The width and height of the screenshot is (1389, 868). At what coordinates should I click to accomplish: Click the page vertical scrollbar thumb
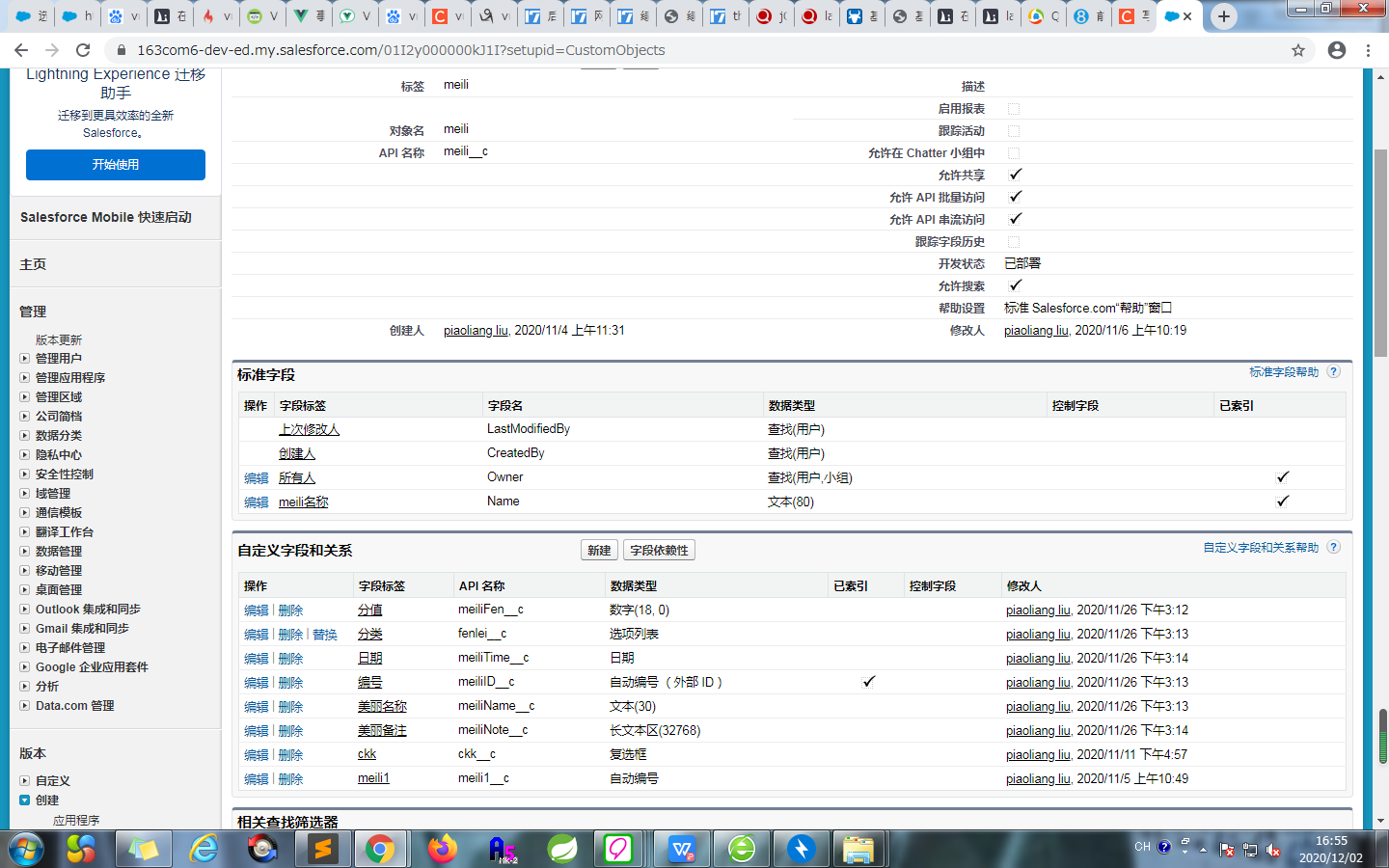coord(1381,253)
